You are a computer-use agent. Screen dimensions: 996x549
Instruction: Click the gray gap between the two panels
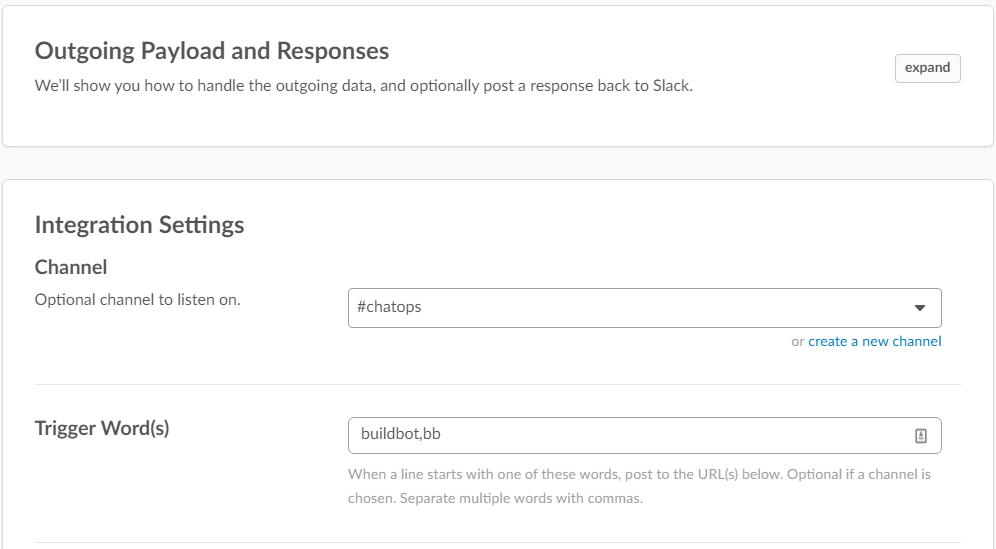coord(497,163)
